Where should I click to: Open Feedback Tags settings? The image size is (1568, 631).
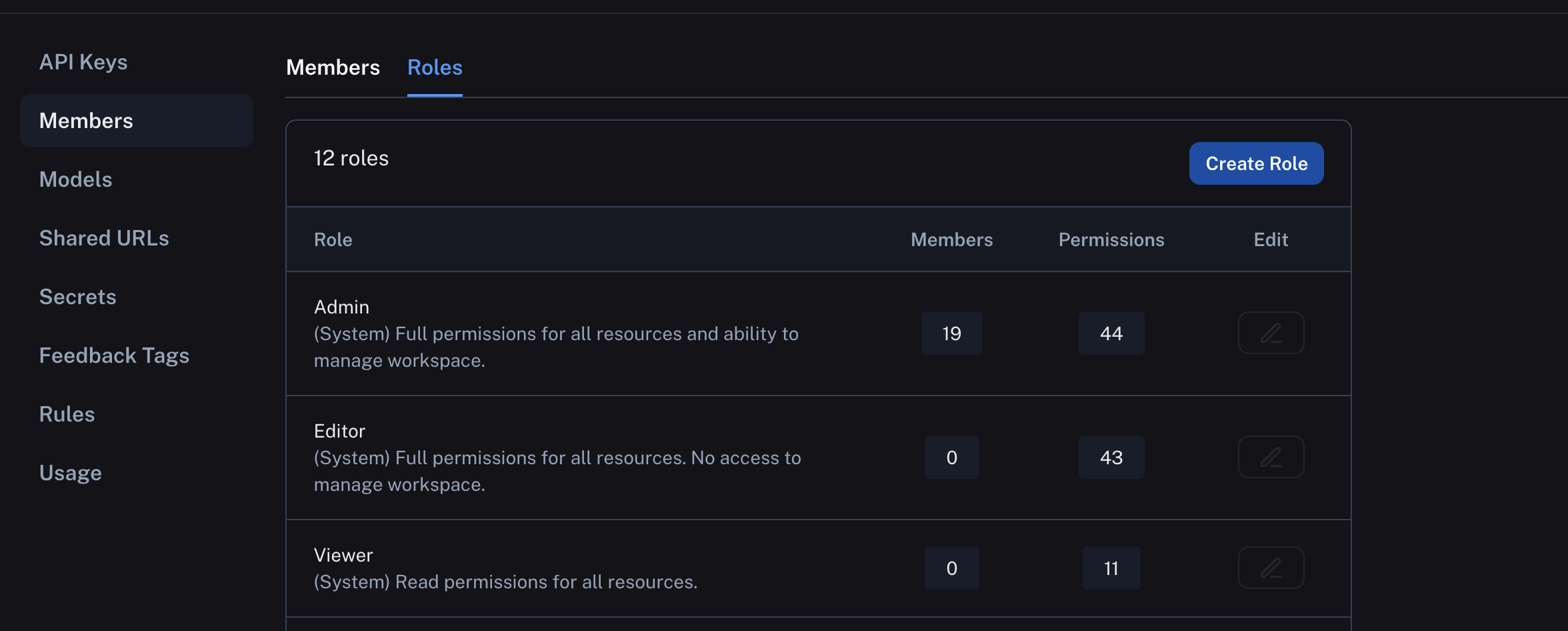(x=114, y=356)
